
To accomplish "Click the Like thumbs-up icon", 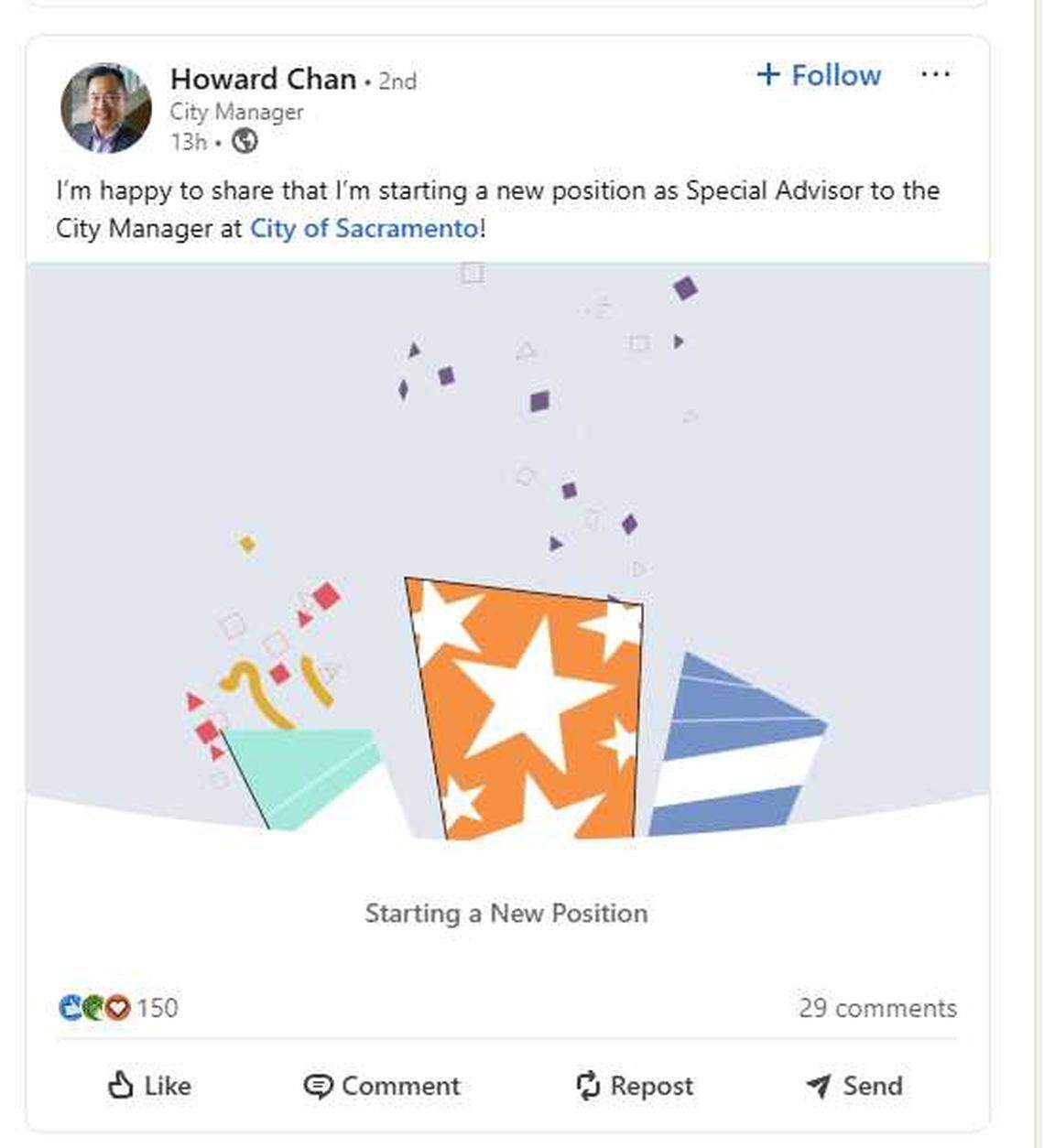I will click(124, 1086).
